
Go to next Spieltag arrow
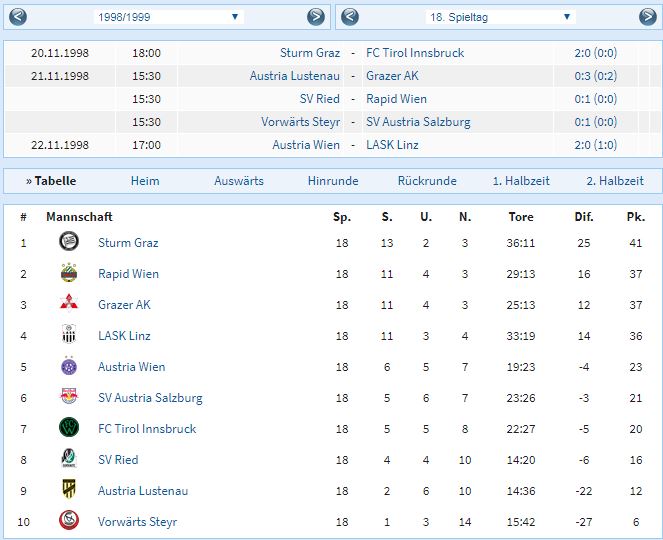[x=648, y=17]
